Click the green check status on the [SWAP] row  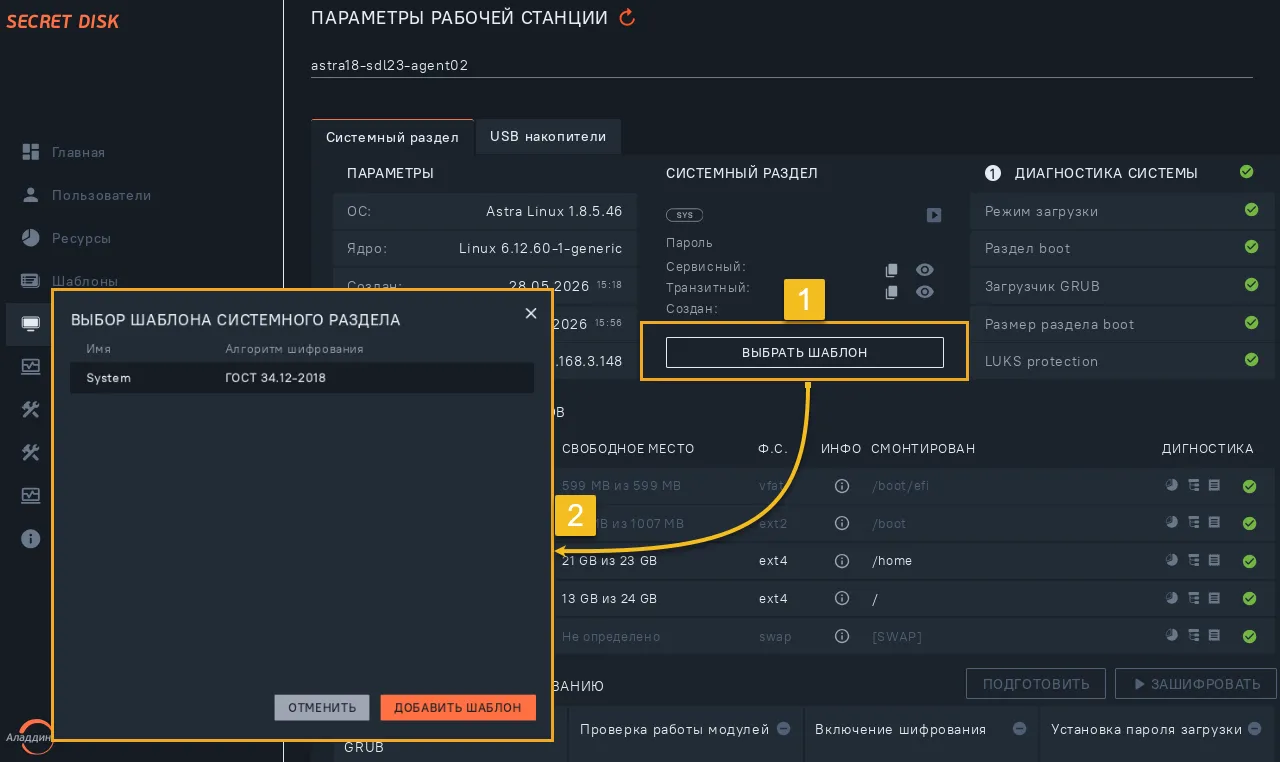1249,636
